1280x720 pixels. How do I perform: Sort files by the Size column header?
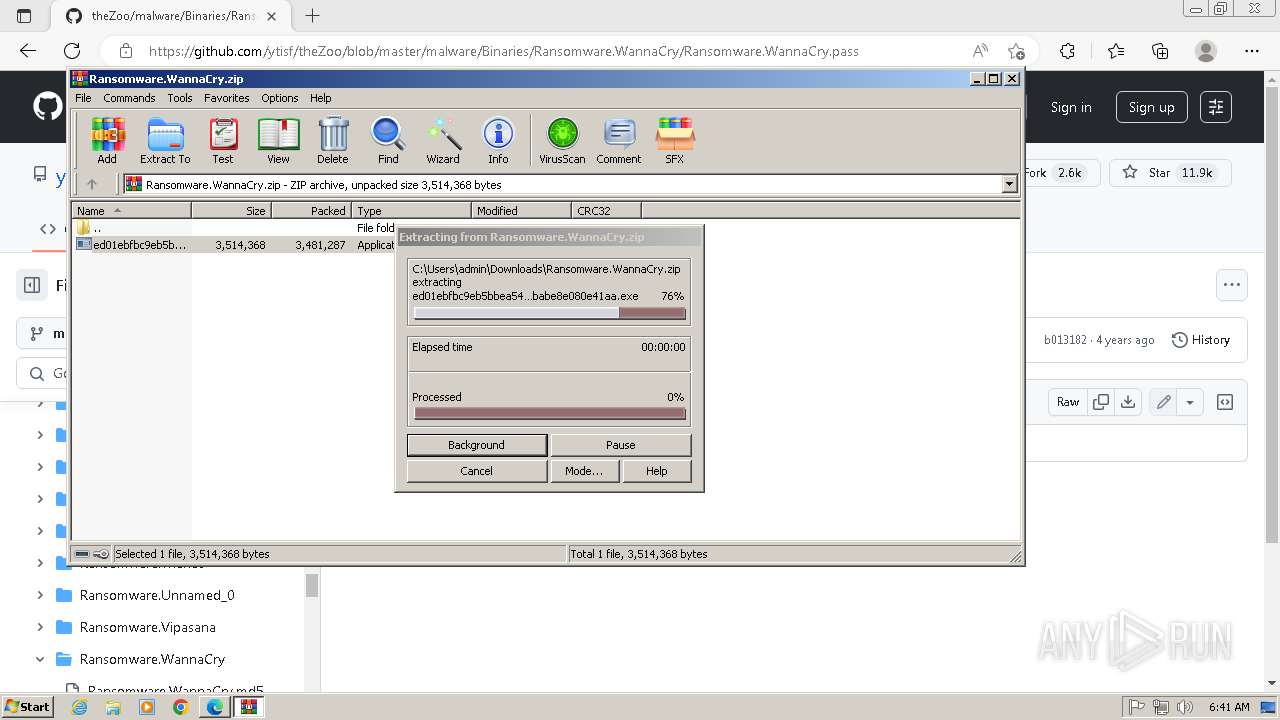231,210
